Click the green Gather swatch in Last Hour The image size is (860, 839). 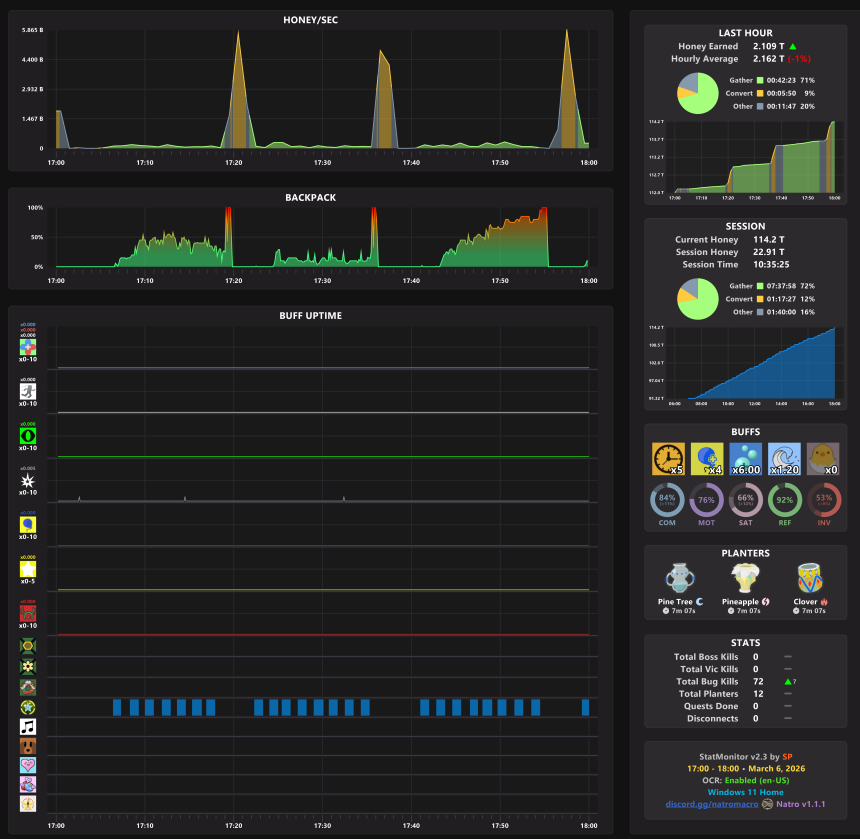pyautogui.click(x=760, y=80)
